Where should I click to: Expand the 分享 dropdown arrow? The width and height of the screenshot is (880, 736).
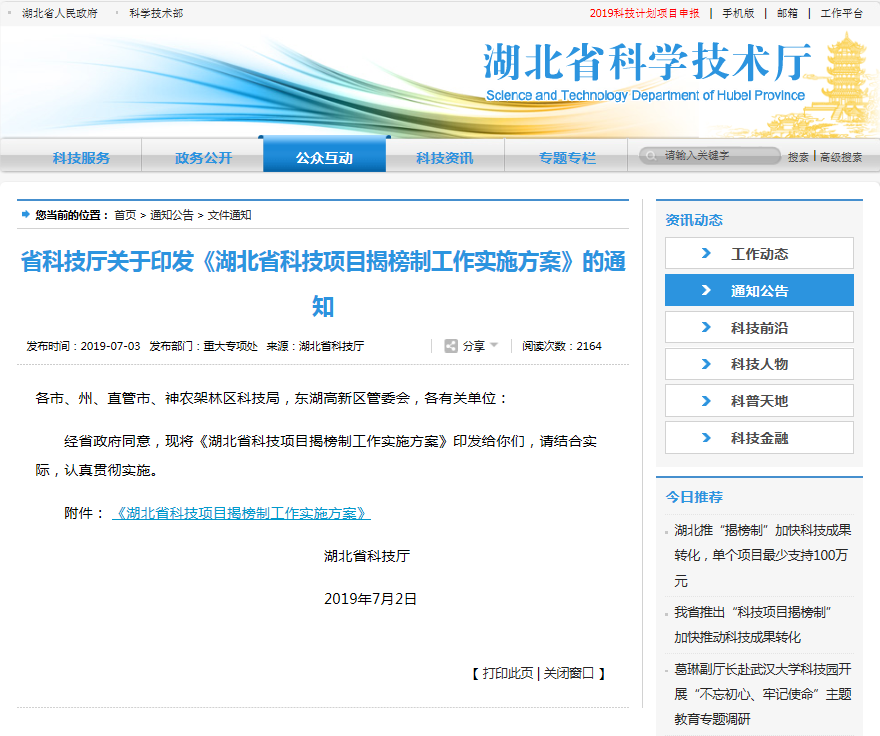[494, 346]
